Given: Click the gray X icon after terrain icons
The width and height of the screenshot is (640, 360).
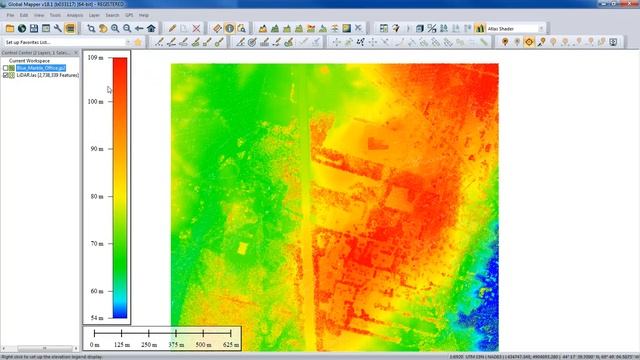Looking at the screenshot, I should pos(358,28).
